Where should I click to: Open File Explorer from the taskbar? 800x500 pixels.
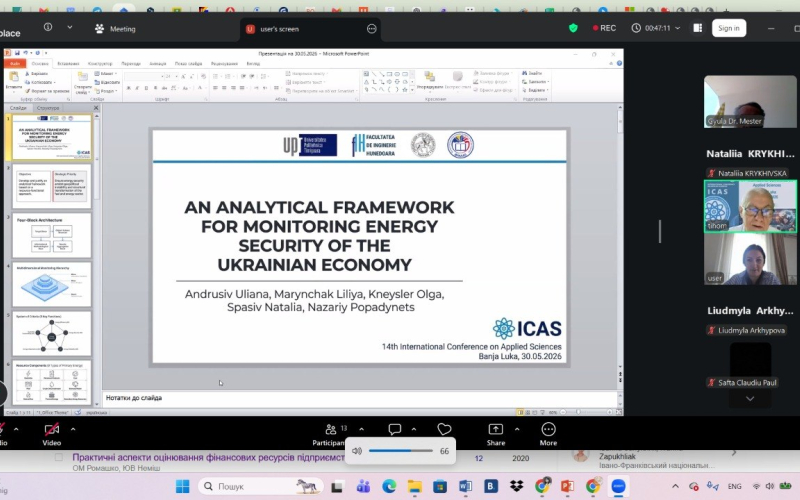pos(414,486)
